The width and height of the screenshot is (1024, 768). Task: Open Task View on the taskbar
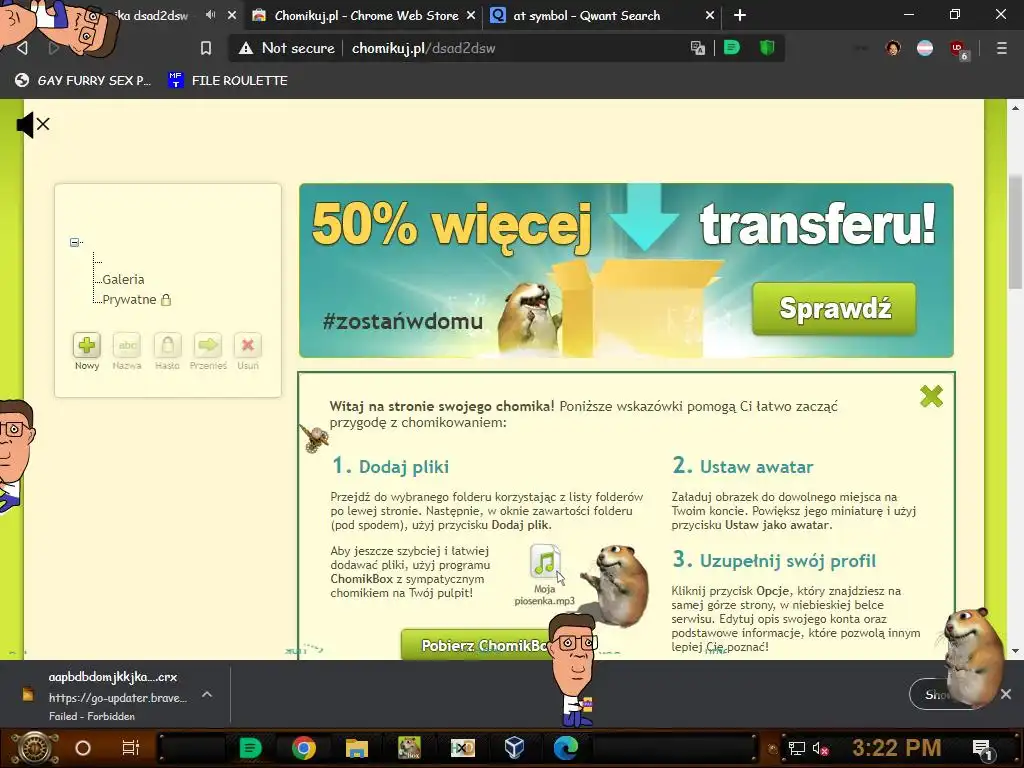(x=131, y=748)
